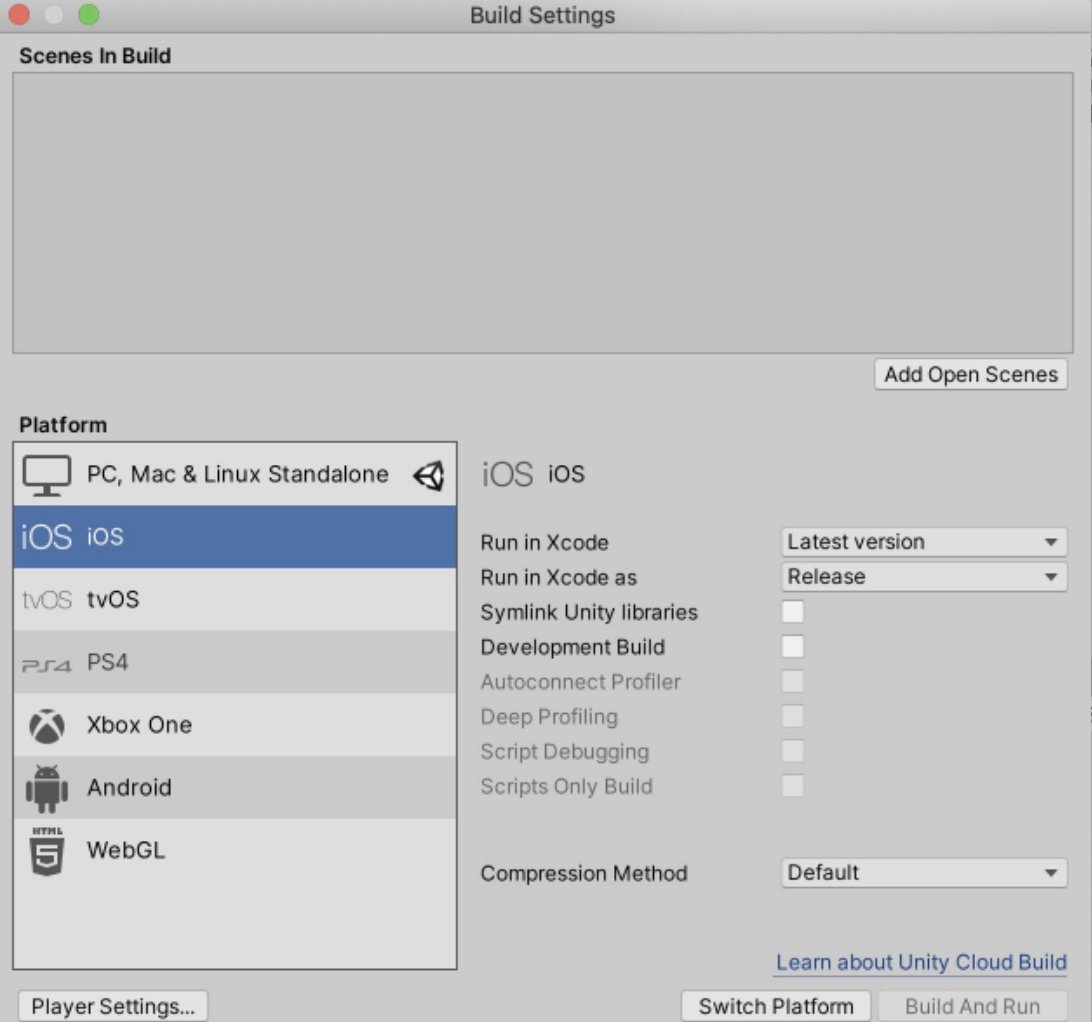Open Compression Method dropdown
This screenshot has width=1092, height=1022.
point(923,873)
